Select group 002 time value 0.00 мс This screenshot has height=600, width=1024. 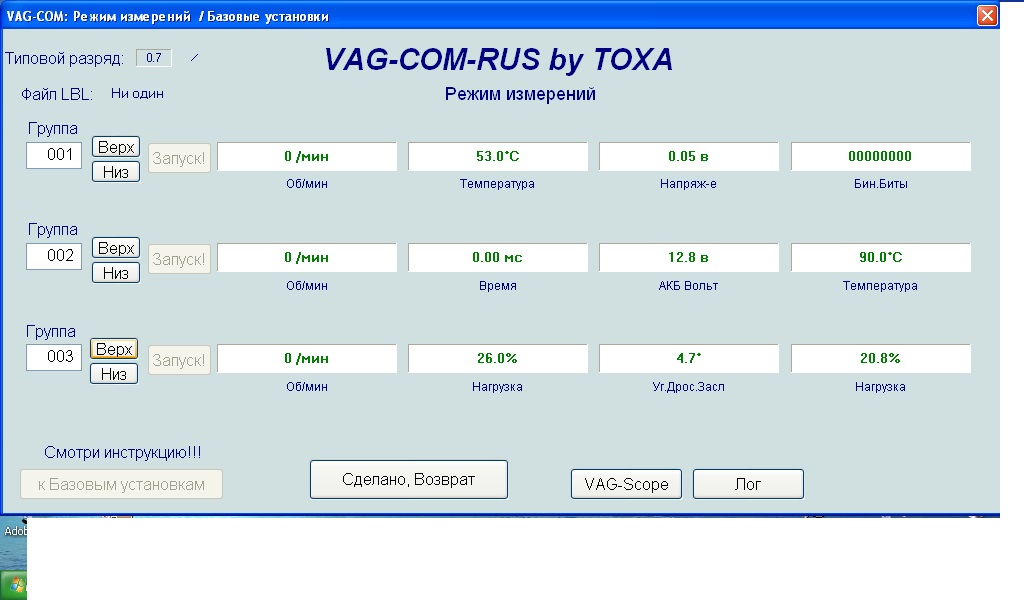tap(498, 257)
